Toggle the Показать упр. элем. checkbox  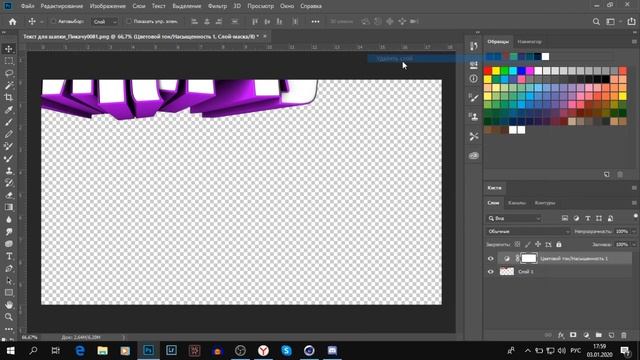point(129,22)
